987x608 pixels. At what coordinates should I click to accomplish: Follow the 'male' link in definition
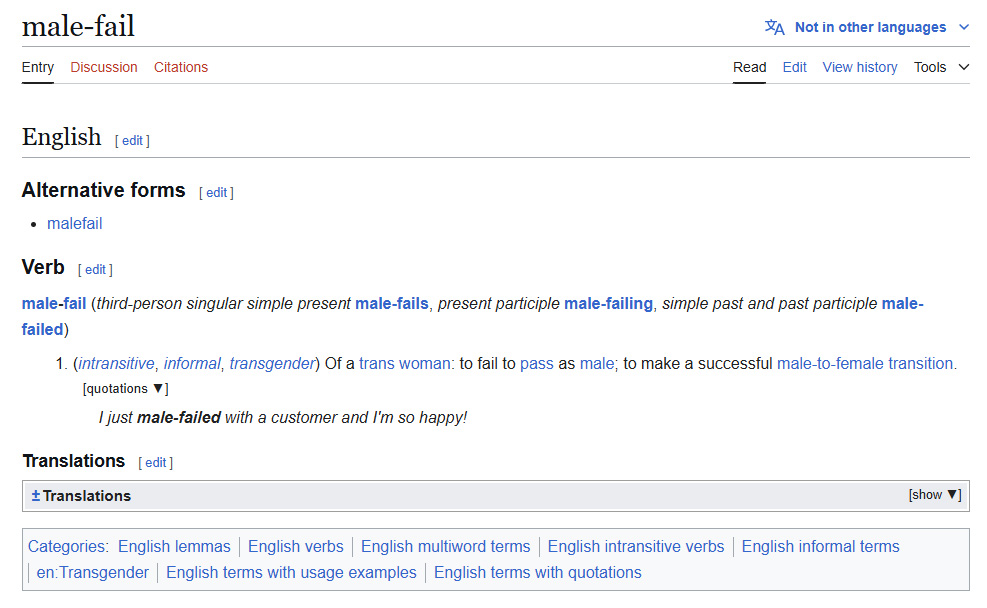[x=597, y=363]
